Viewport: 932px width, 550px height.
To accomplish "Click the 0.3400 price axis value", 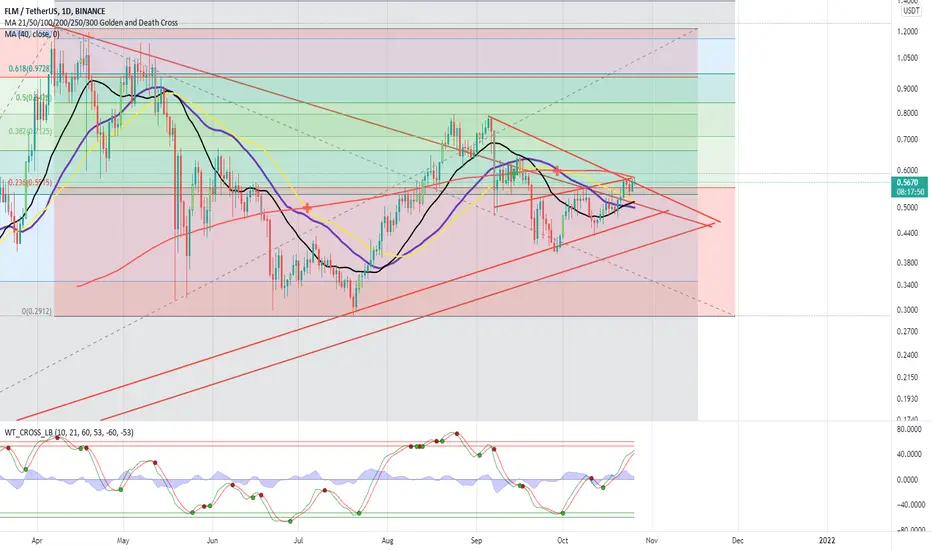I will click(907, 285).
